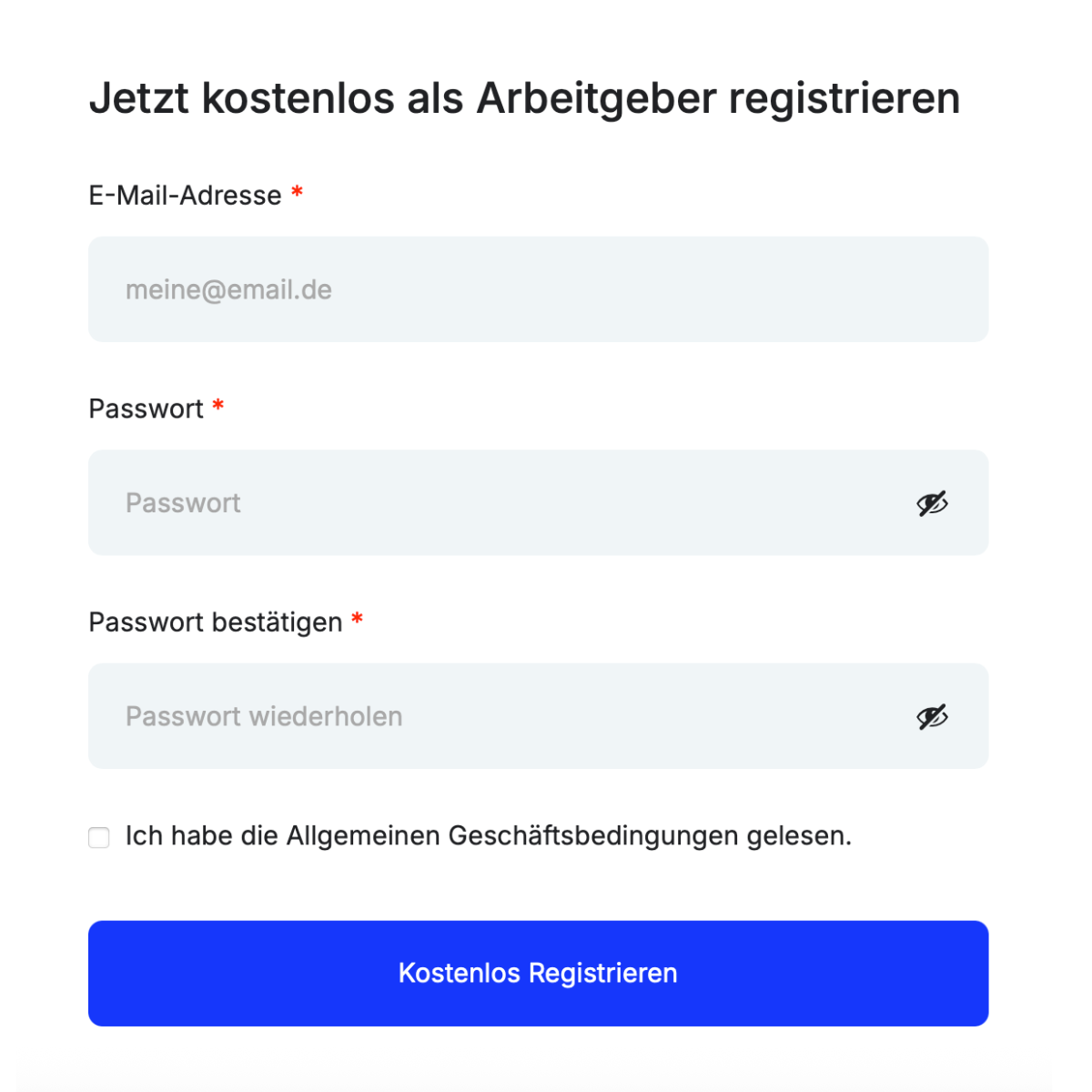1092x1092 pixels.
Task: Click into the Passwort input field
Action: (510, 503)
